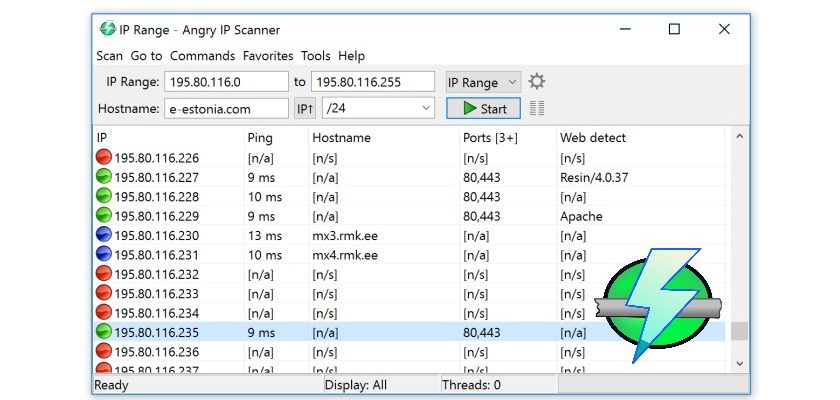Screen dimensions: 840x400
Task: Click the Display: All status entry
Action: point(356,384)
